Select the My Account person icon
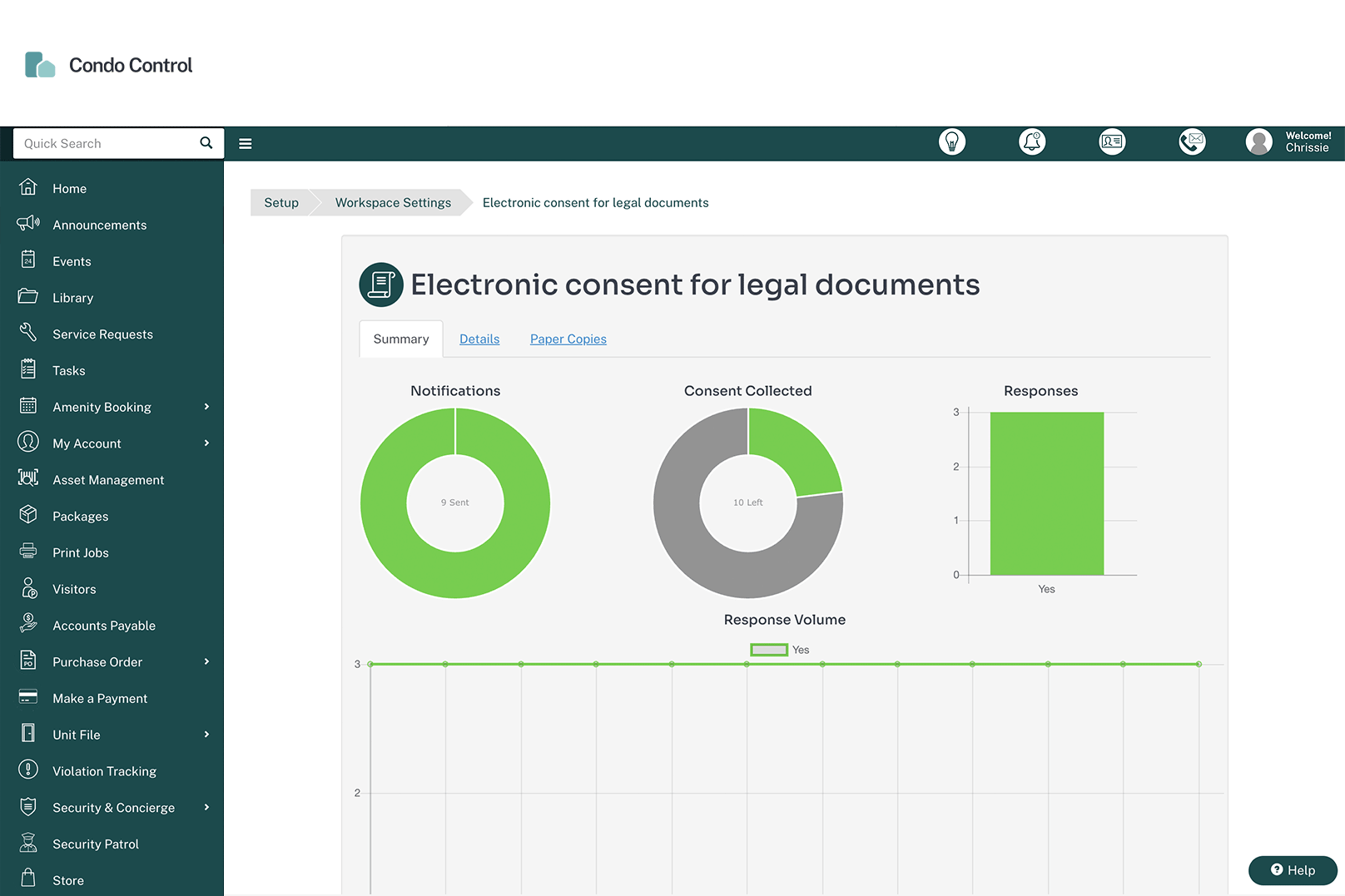1345x896 pixels. click(28, 442)
